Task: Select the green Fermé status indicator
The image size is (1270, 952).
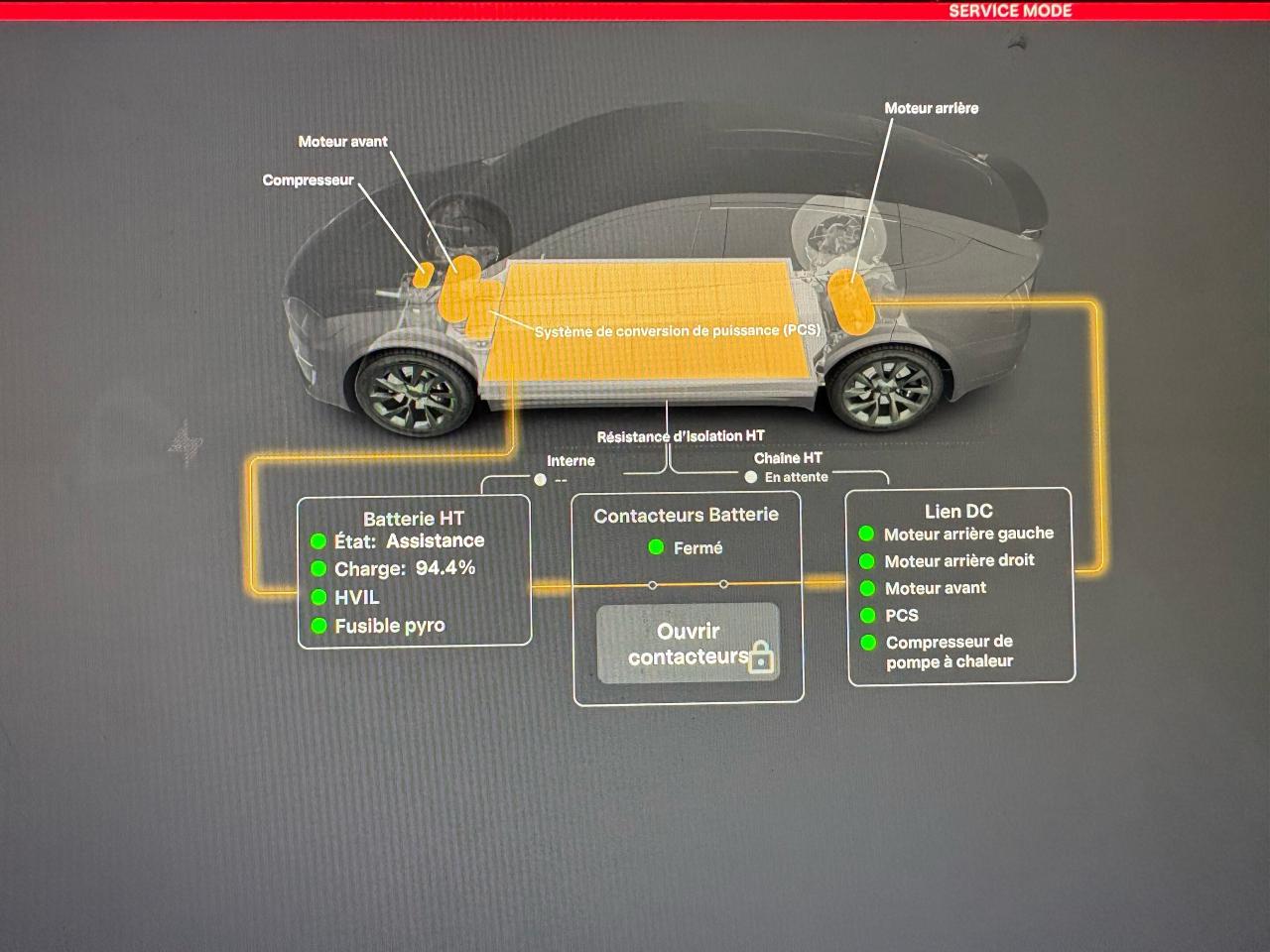Action: (x=656, y=547)
